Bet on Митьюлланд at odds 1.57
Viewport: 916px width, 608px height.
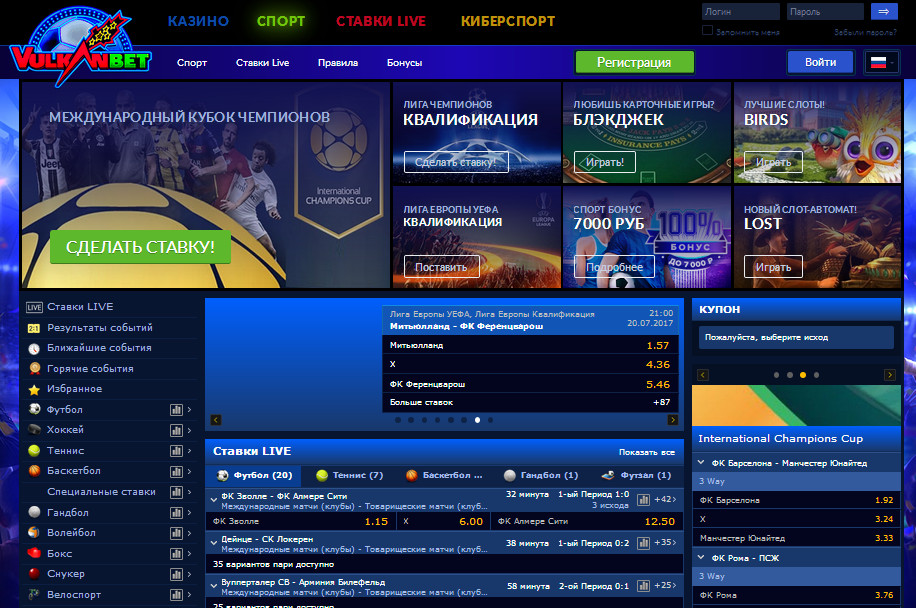pyautogui.click(x=530, y=345)
